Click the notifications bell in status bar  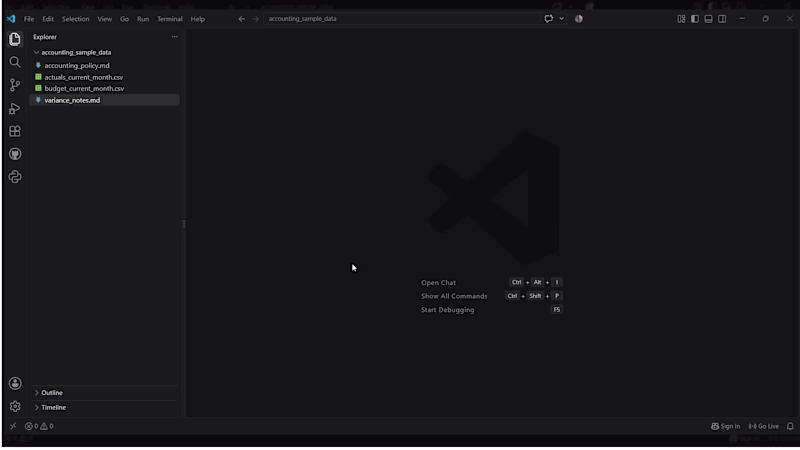click(x=790, y=426)
